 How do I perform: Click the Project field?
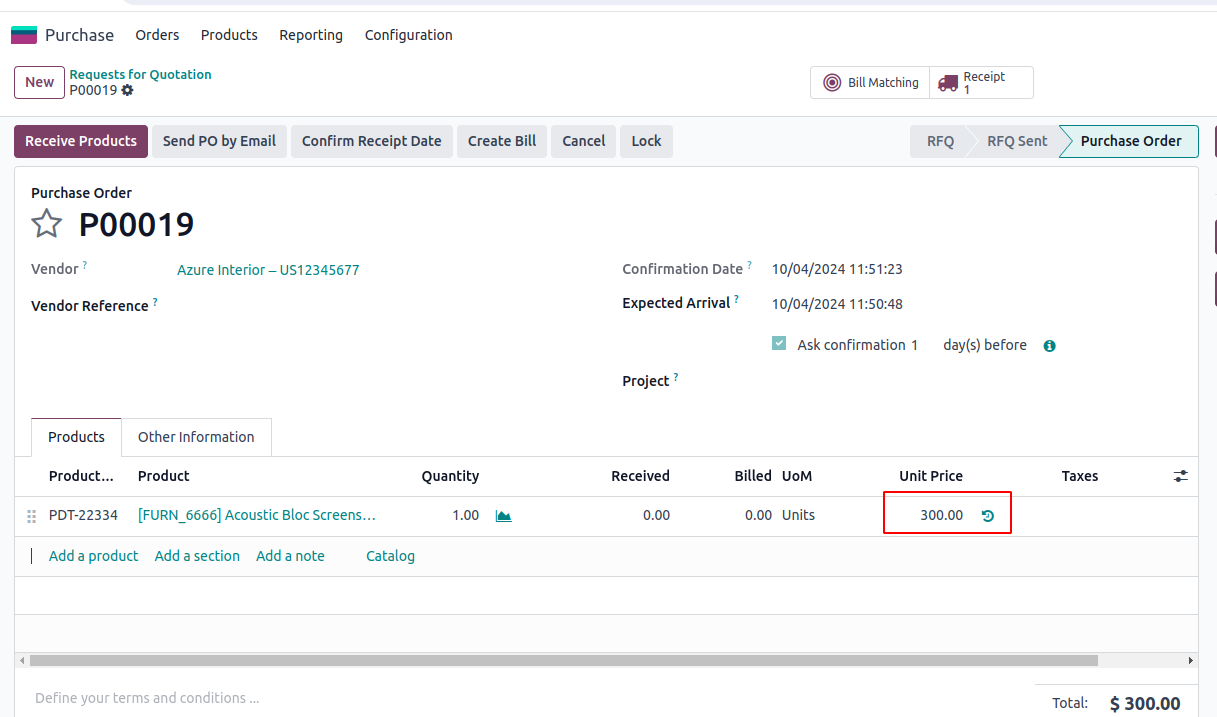point(977,381)
